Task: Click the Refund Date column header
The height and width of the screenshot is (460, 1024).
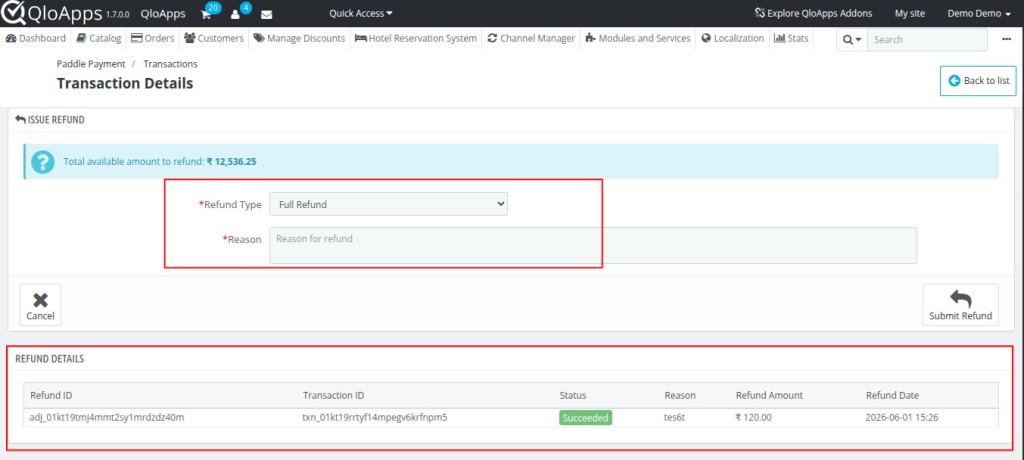Action: 892,395
